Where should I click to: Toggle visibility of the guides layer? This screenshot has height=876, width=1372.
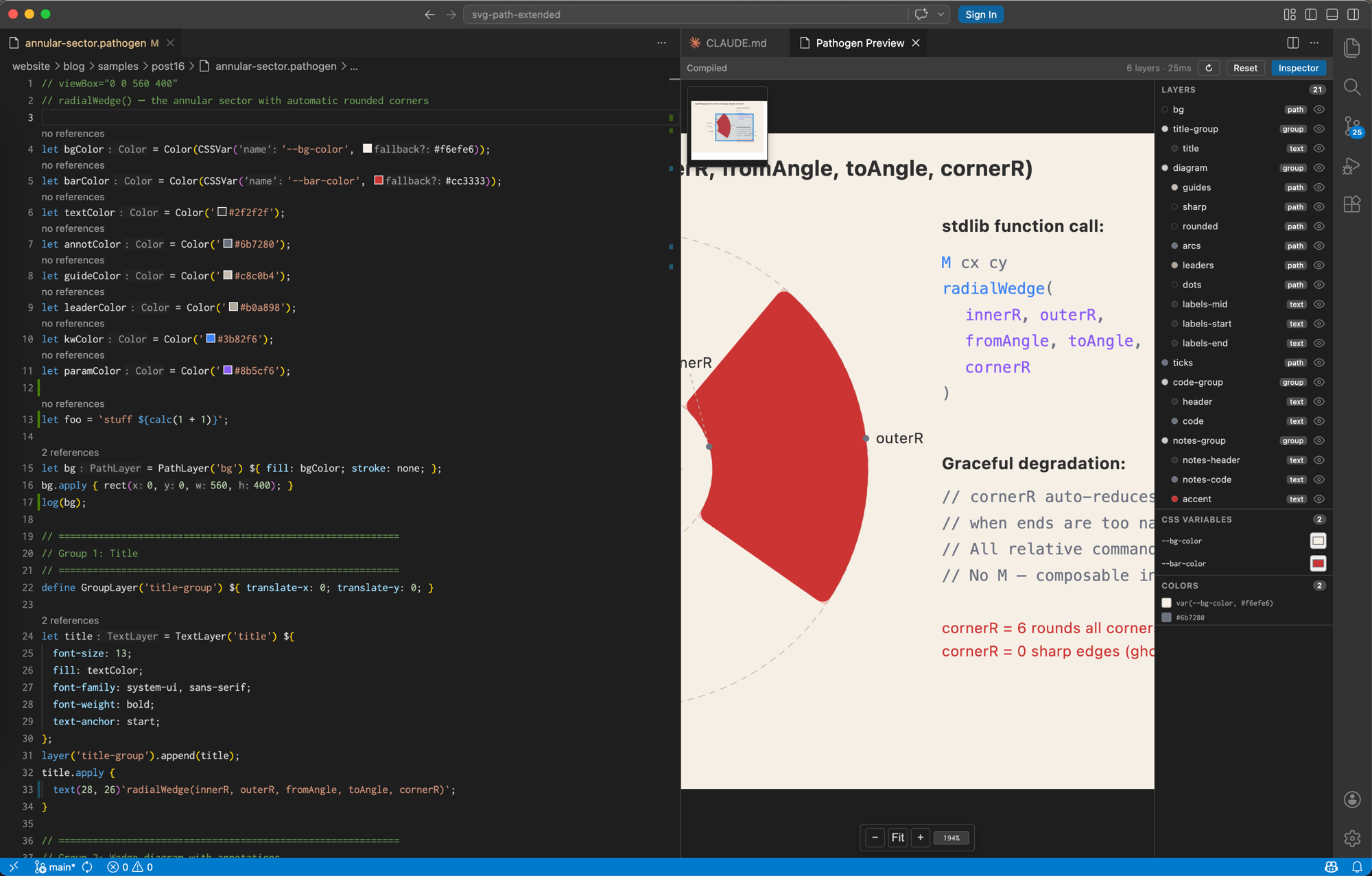coord(1318,187)
